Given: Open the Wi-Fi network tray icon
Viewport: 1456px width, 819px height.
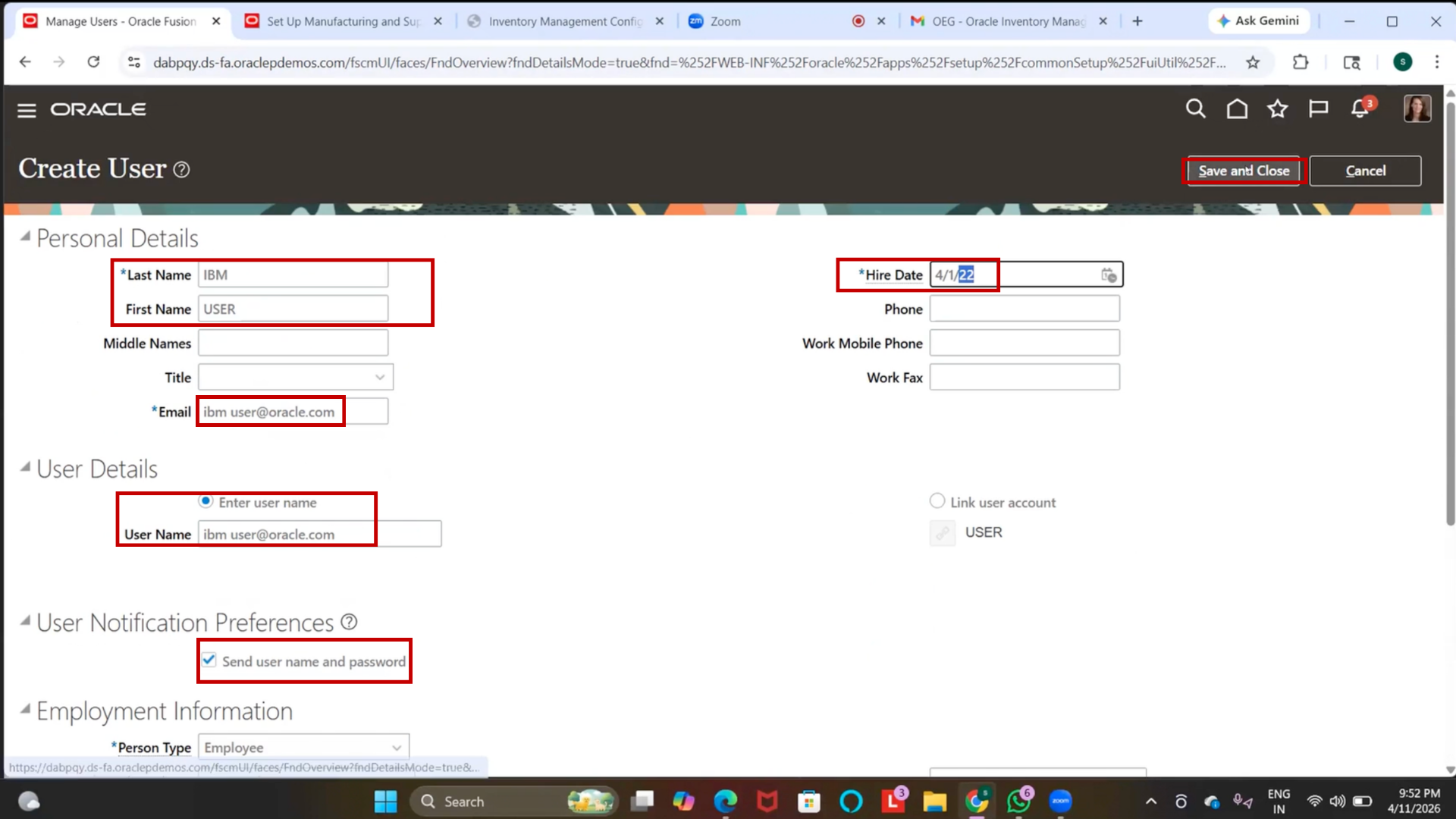Looking at the screenshot, I should [1314, 802].
